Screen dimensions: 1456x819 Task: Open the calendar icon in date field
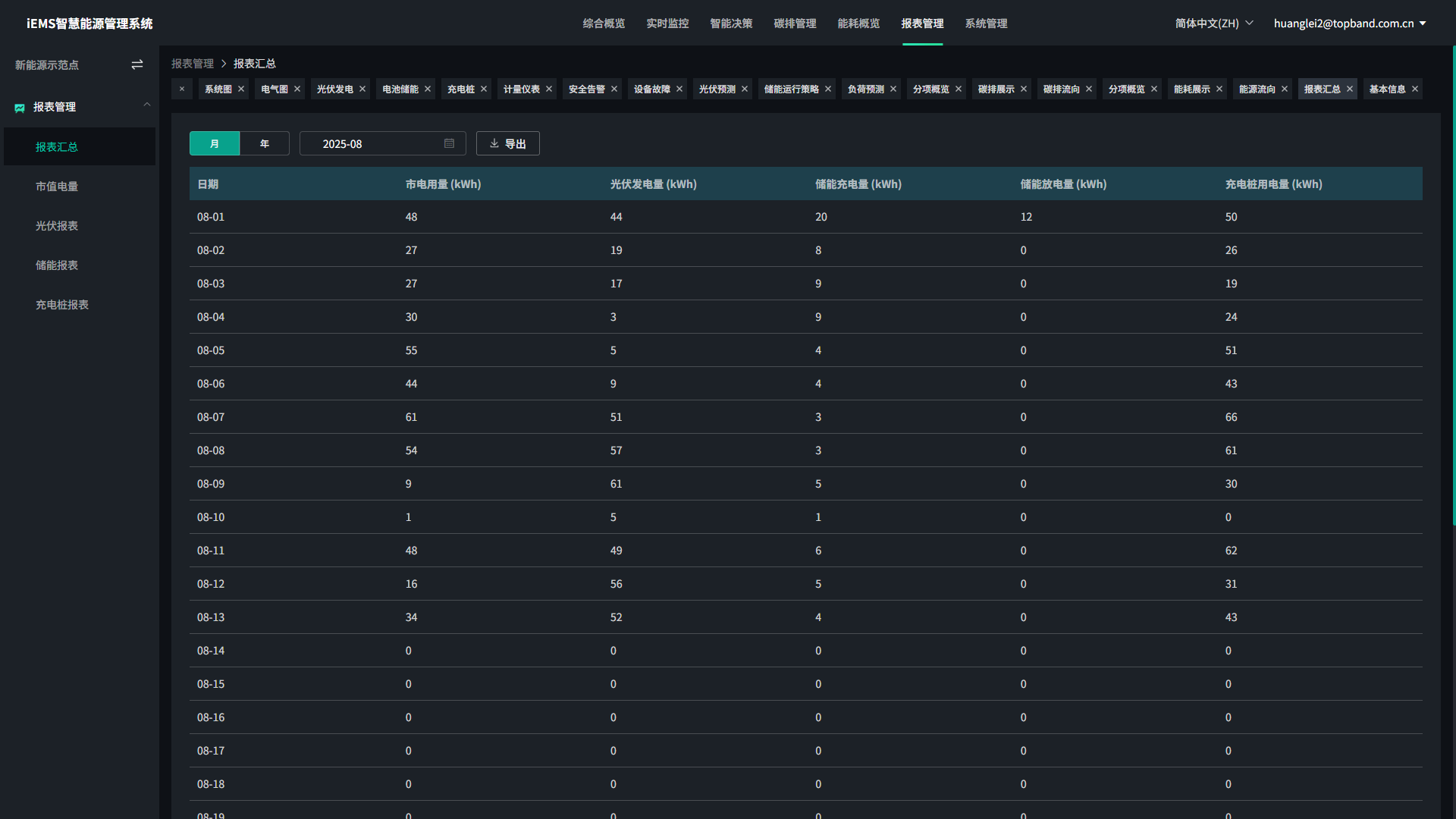click(x=449, y=143)
